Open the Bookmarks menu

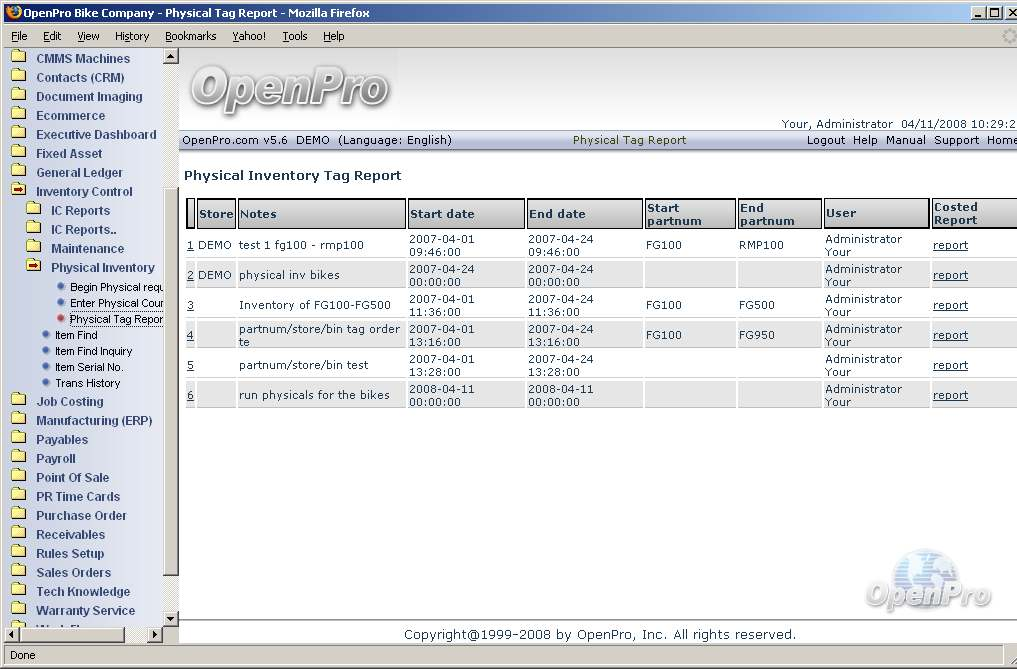[190, 36]
